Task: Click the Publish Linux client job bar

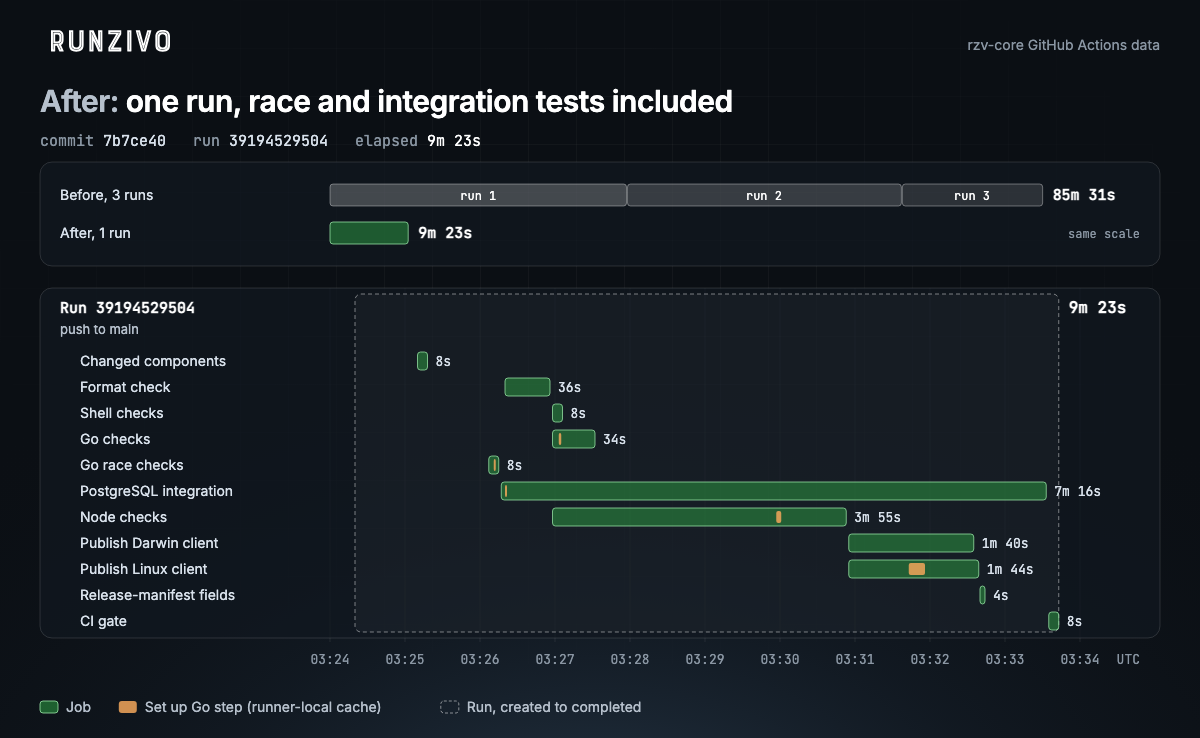Action: pos(914,569)
